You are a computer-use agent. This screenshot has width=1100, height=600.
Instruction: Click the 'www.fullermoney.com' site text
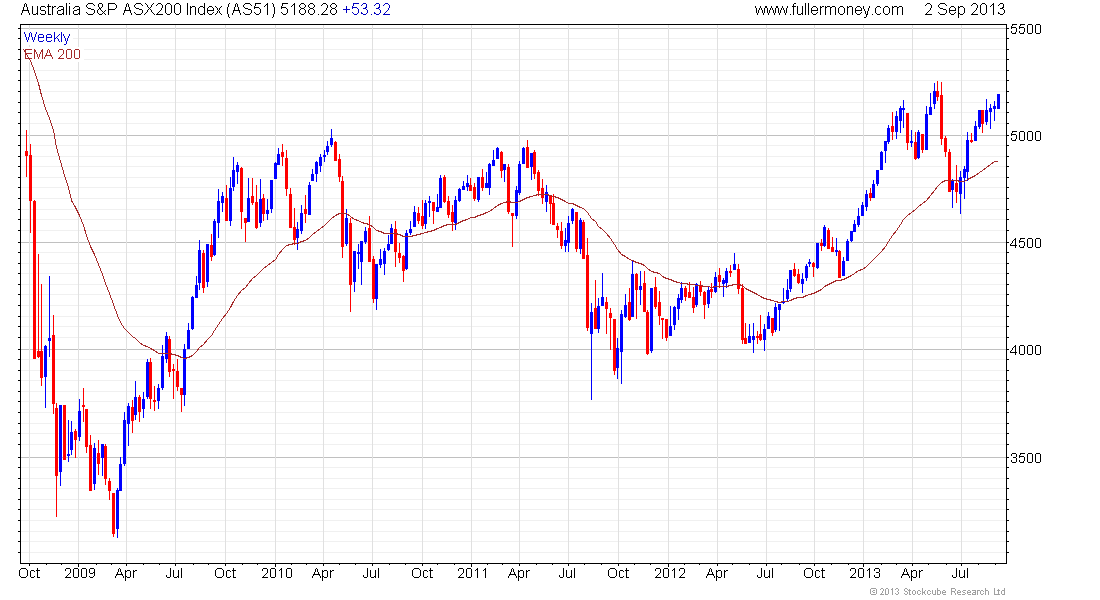[x=829, y=10]
